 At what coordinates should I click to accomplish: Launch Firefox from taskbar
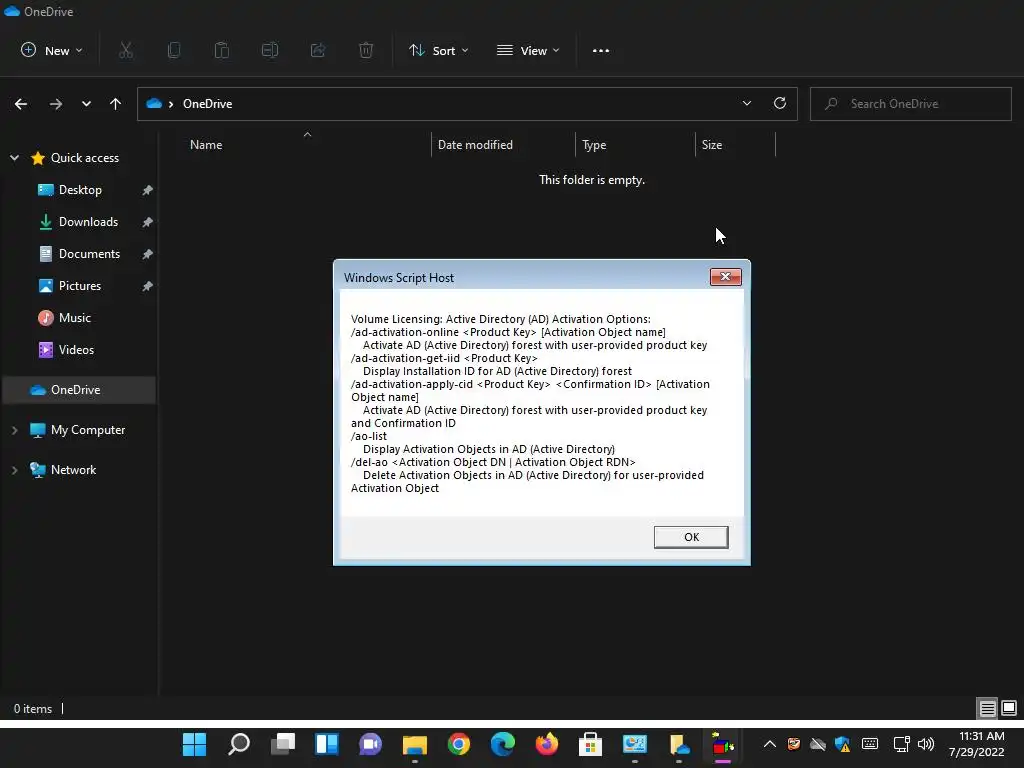coord(547,744)
